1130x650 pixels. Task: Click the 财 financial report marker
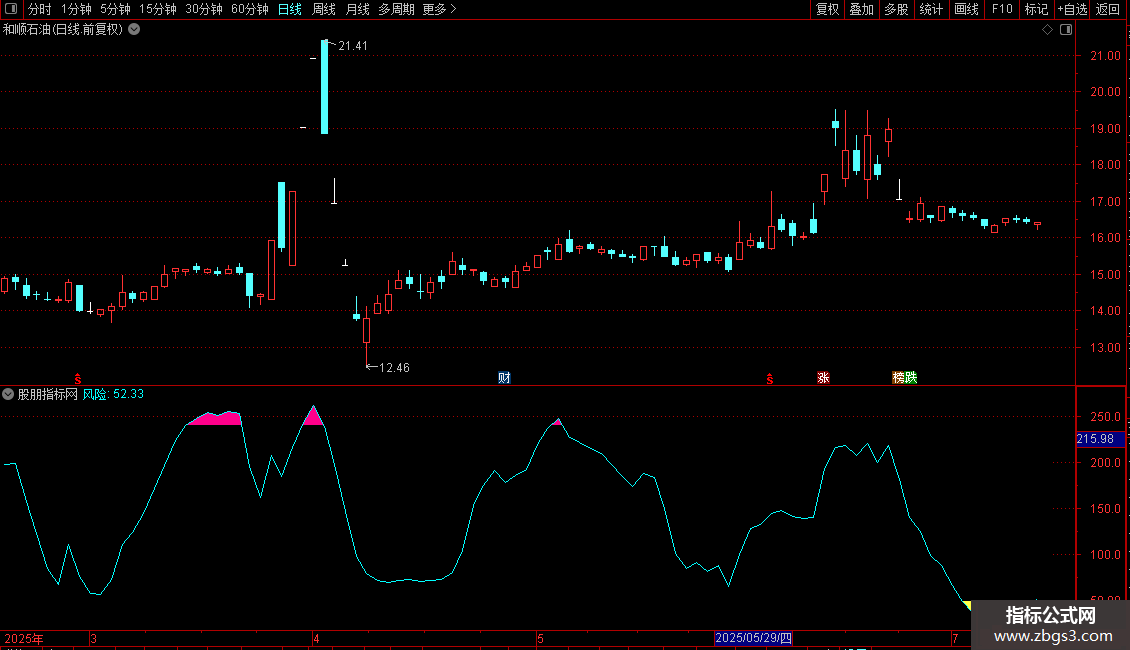pos(504,378)
